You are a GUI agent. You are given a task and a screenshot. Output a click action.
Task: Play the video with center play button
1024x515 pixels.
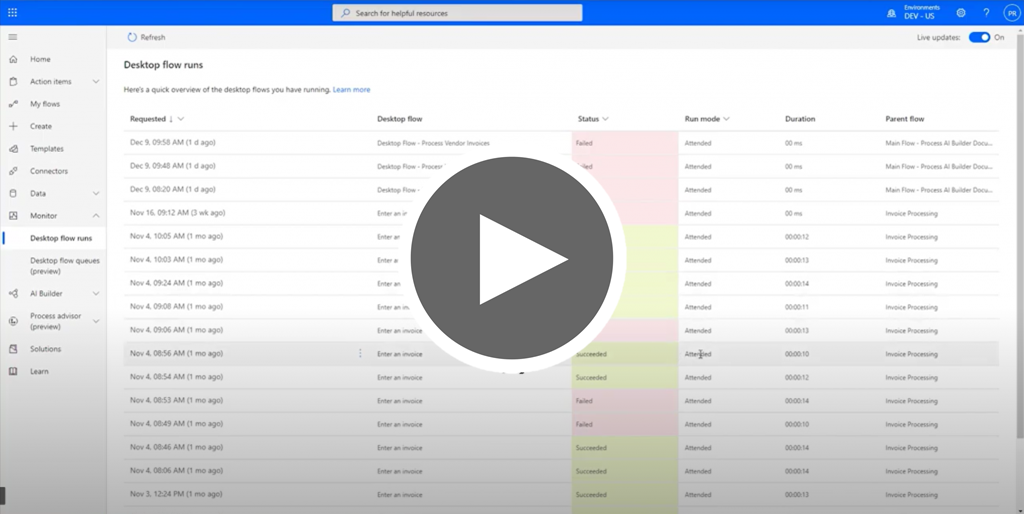click(x=512, y=258)
